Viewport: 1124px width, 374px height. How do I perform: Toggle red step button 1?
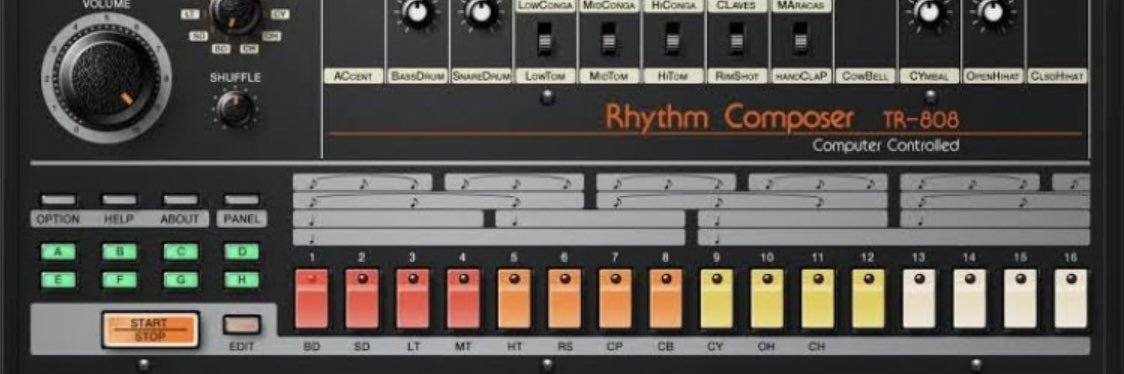point(311,299)
